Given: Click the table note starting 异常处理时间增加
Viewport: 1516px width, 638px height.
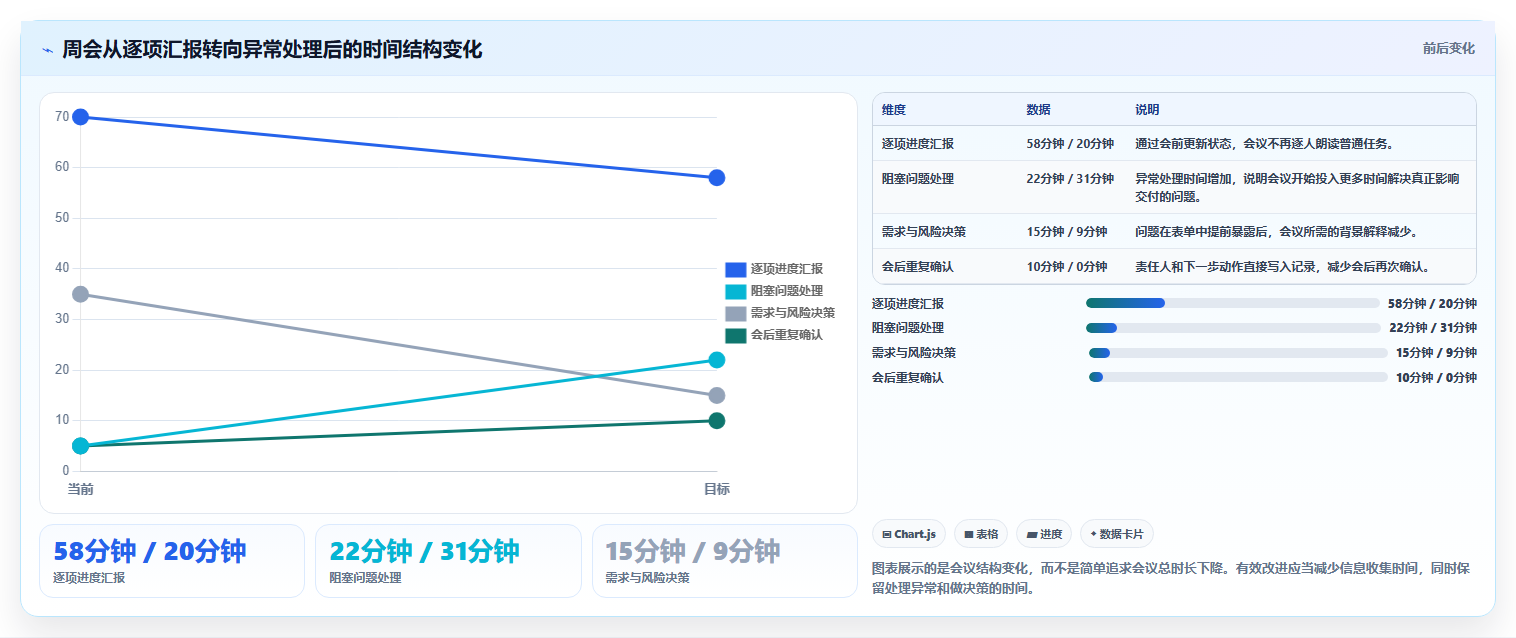Looking at the screenshot, I should [x=1297, y=188].
